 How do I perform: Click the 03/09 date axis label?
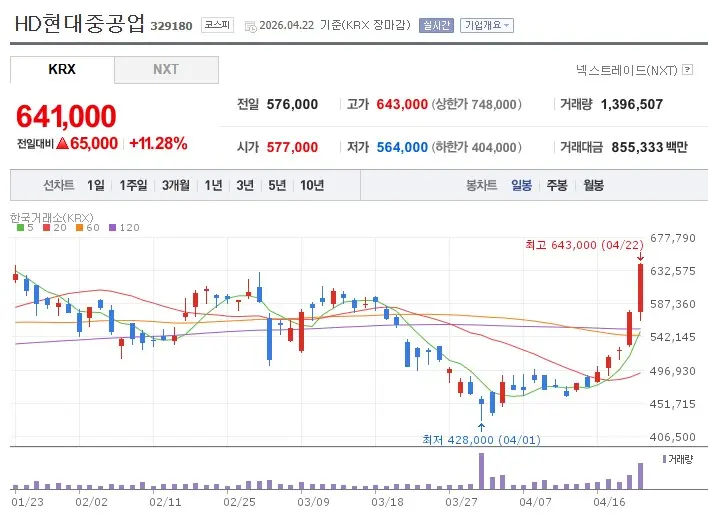pos(313,502)
